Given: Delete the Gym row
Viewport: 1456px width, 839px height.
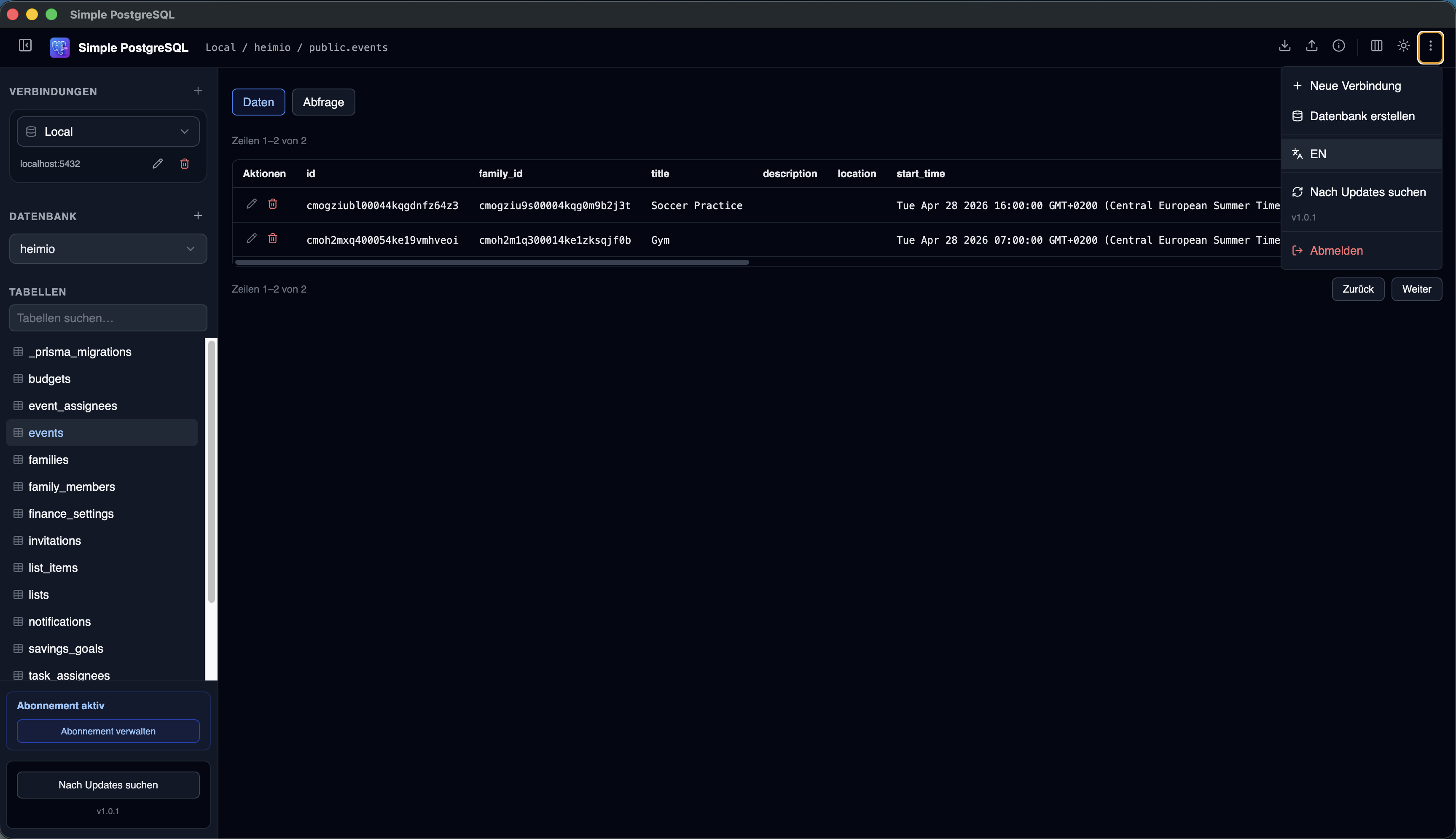Looking at the screenshot, I should [x=273, y=239].
